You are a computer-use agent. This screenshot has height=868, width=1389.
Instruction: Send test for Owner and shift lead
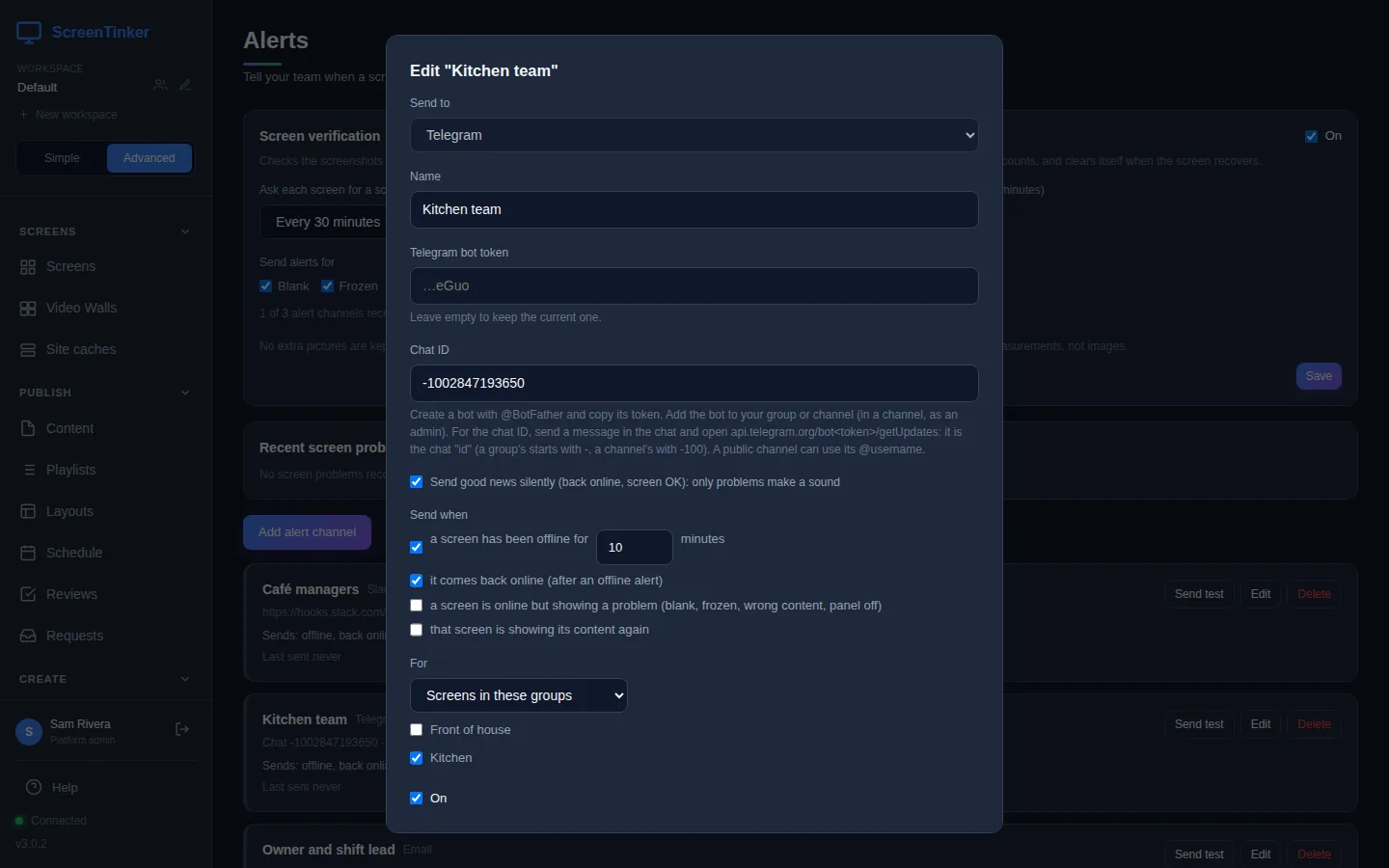1199,854
